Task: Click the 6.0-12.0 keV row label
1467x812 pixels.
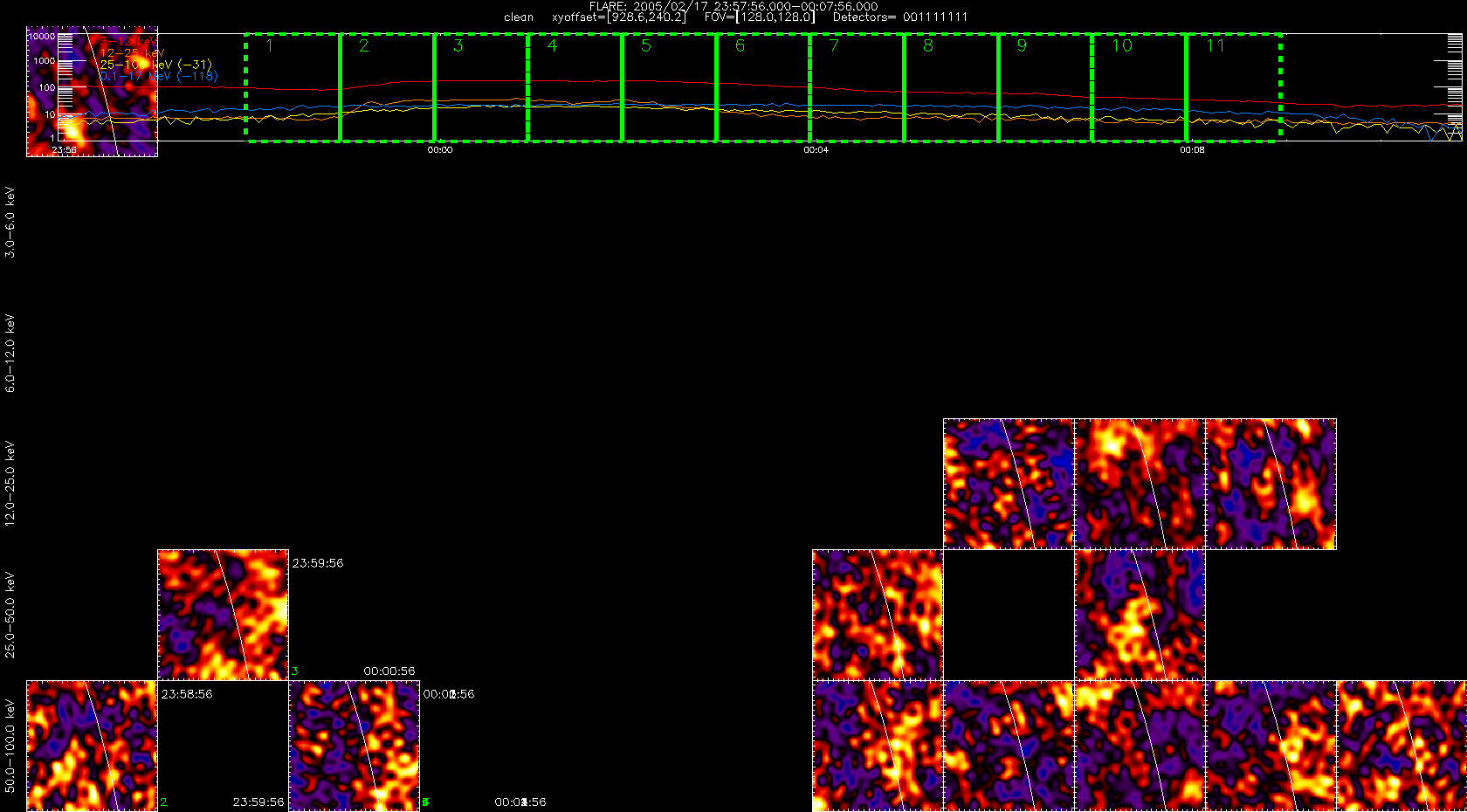Action: (x=10, y=353)
